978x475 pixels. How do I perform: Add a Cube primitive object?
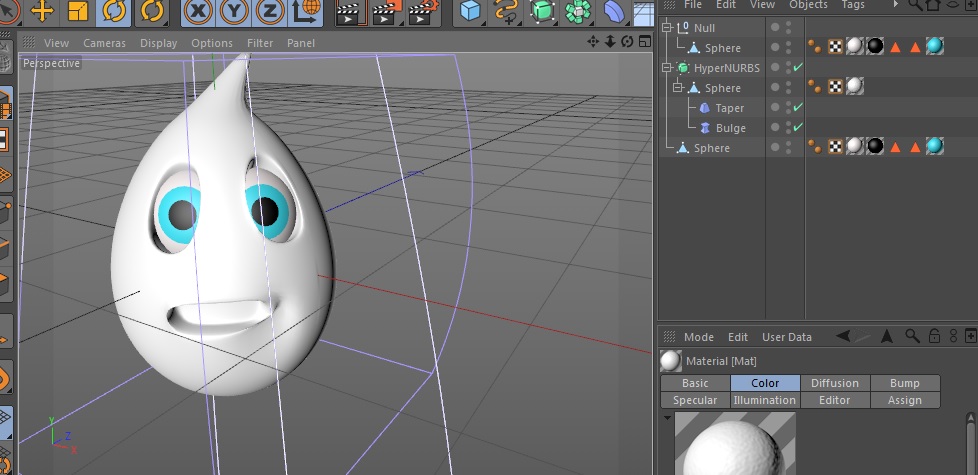click(470, 11)
